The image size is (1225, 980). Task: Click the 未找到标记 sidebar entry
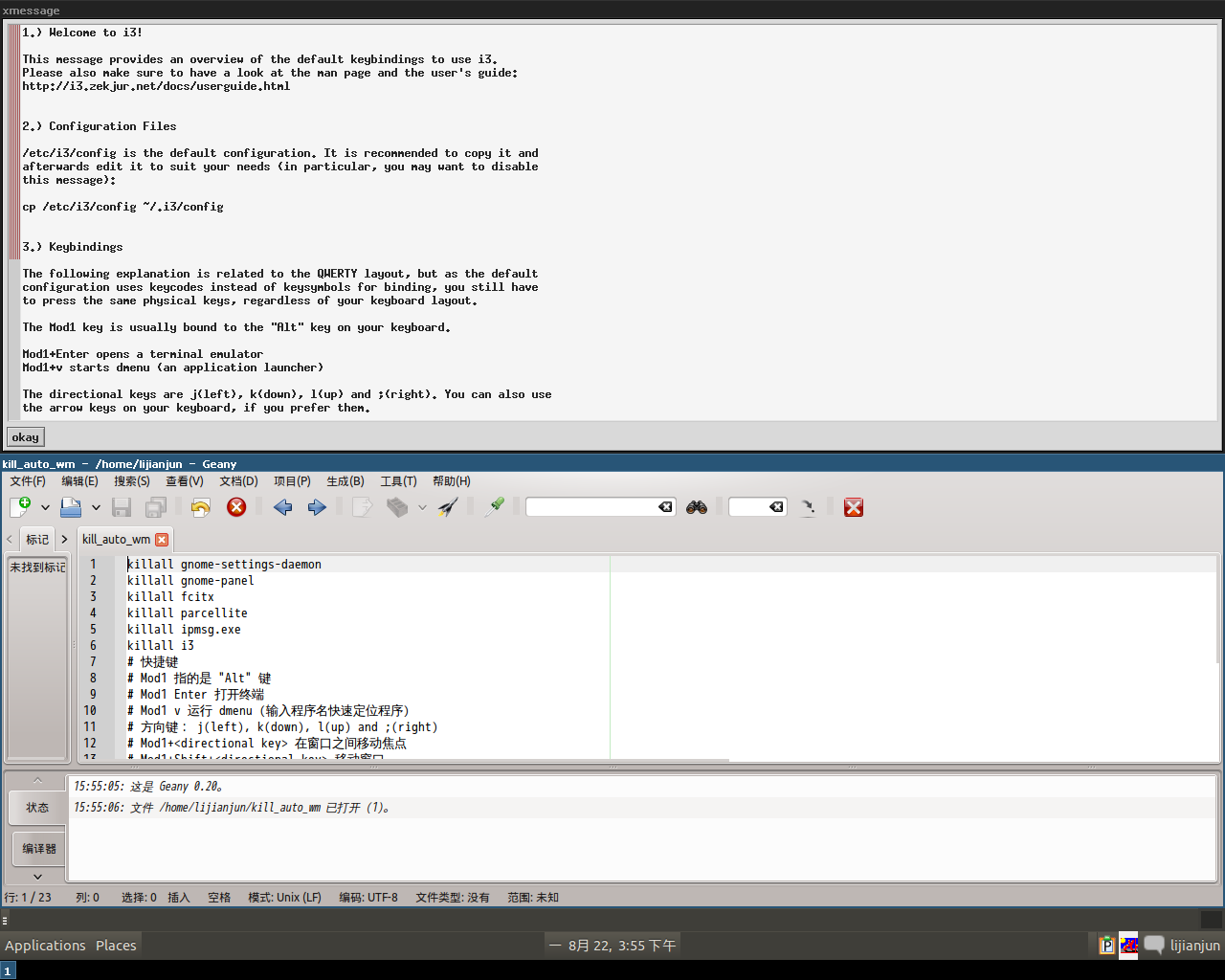point(37,568)
